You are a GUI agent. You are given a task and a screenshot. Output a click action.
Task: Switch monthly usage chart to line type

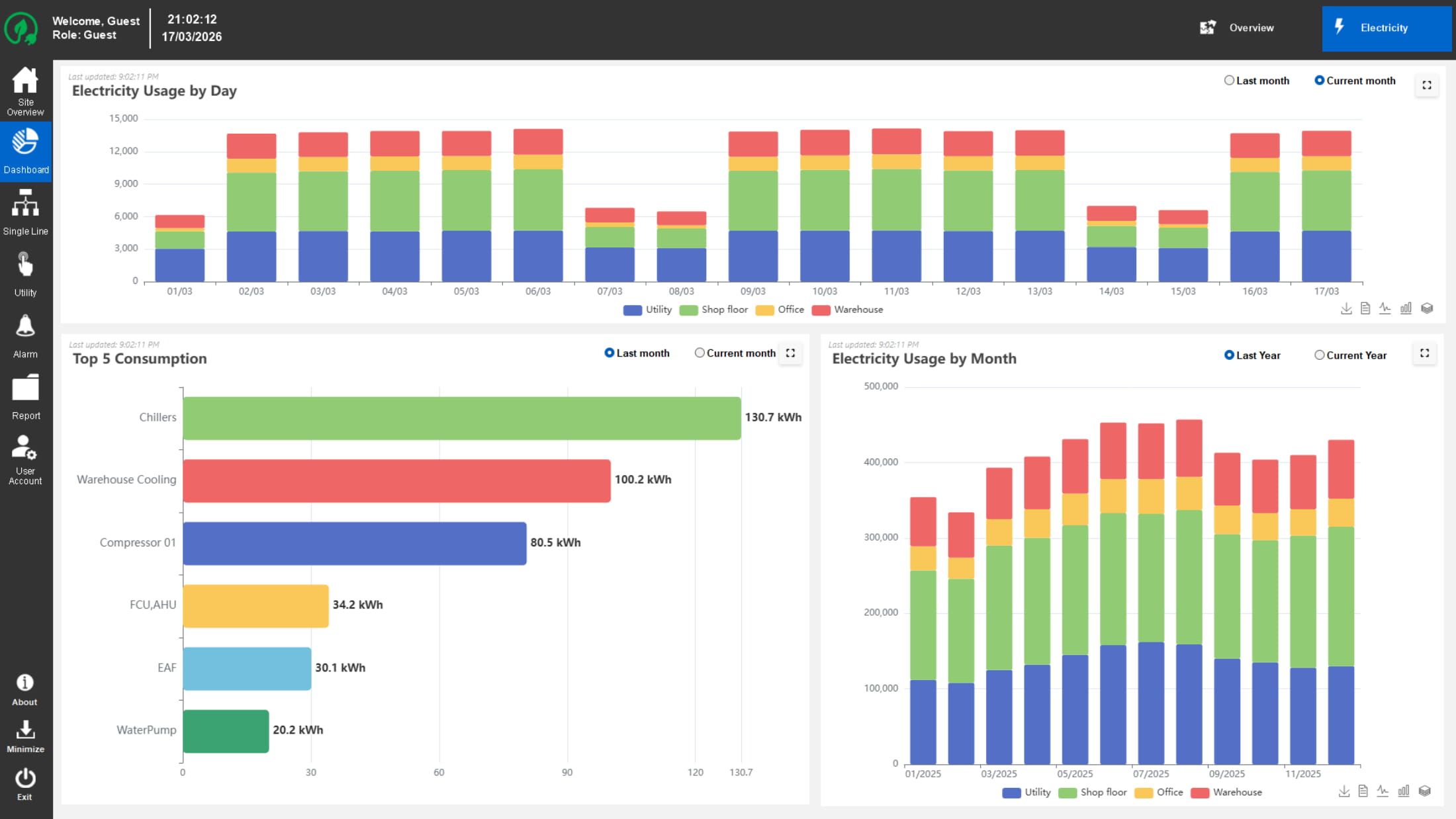[1383, 791]
